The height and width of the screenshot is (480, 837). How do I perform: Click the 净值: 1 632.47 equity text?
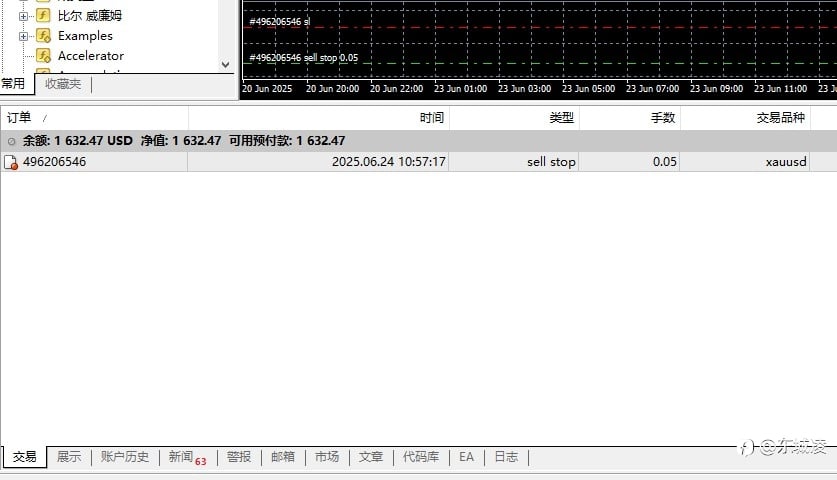[x=181, y=141]
